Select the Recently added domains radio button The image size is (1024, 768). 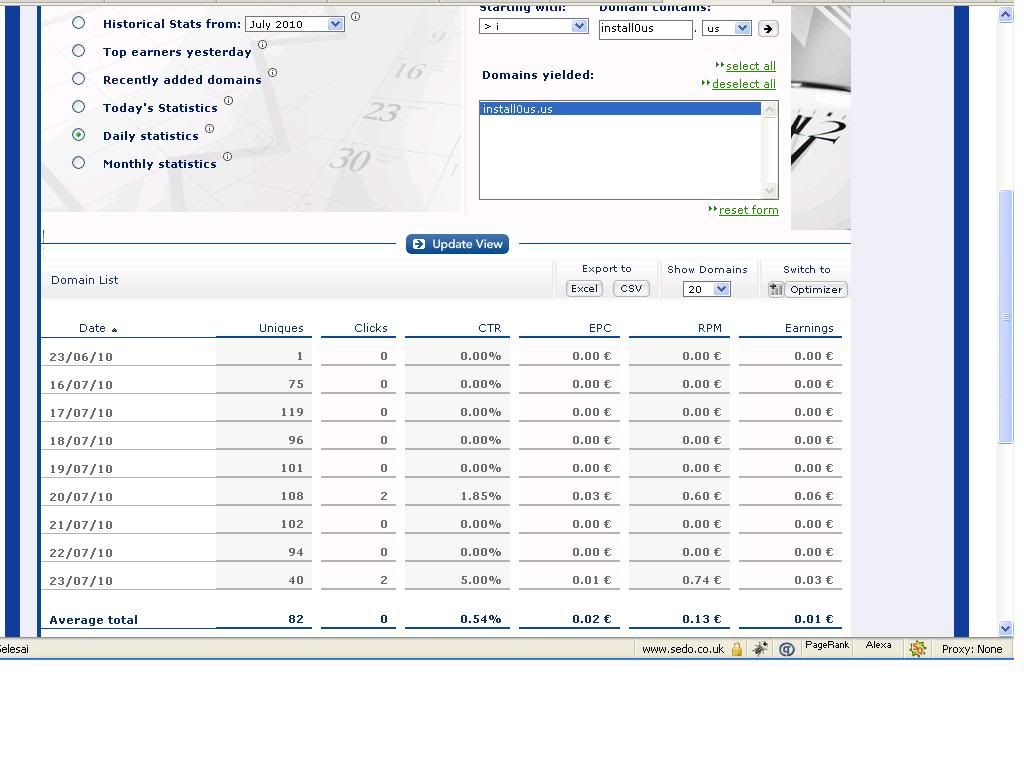(x=79, y=79)
